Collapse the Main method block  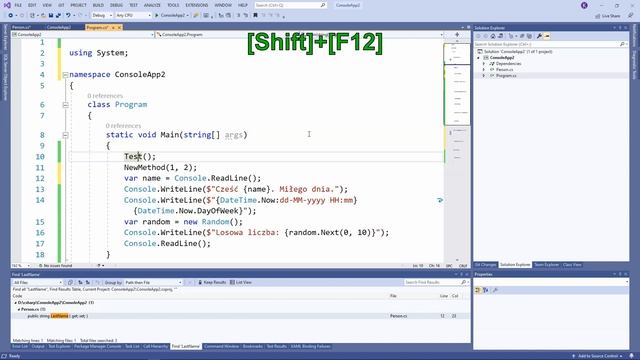click(x=65, y=135)
